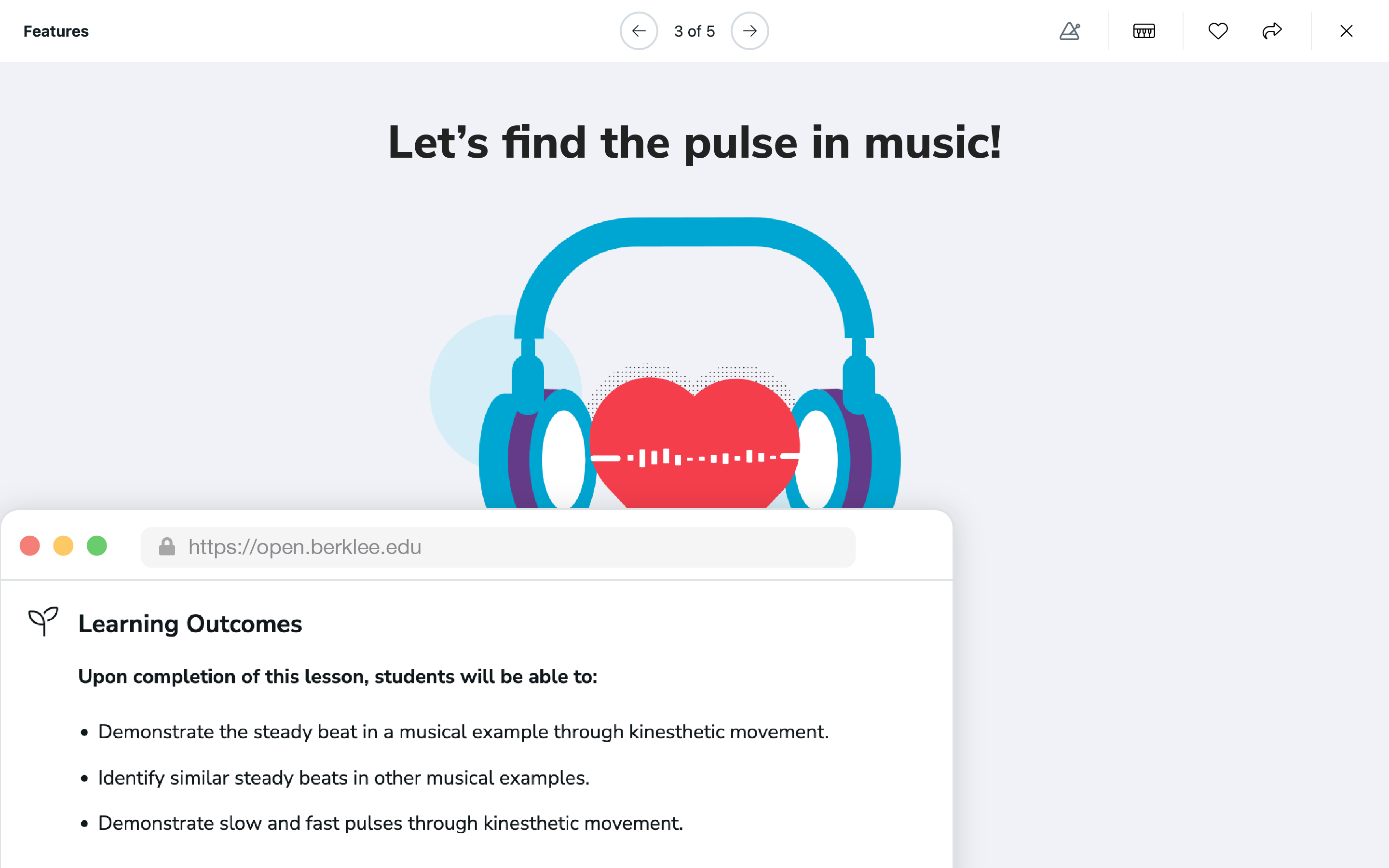Open the Features menu
1389x868 pixels.
(56, 31)
